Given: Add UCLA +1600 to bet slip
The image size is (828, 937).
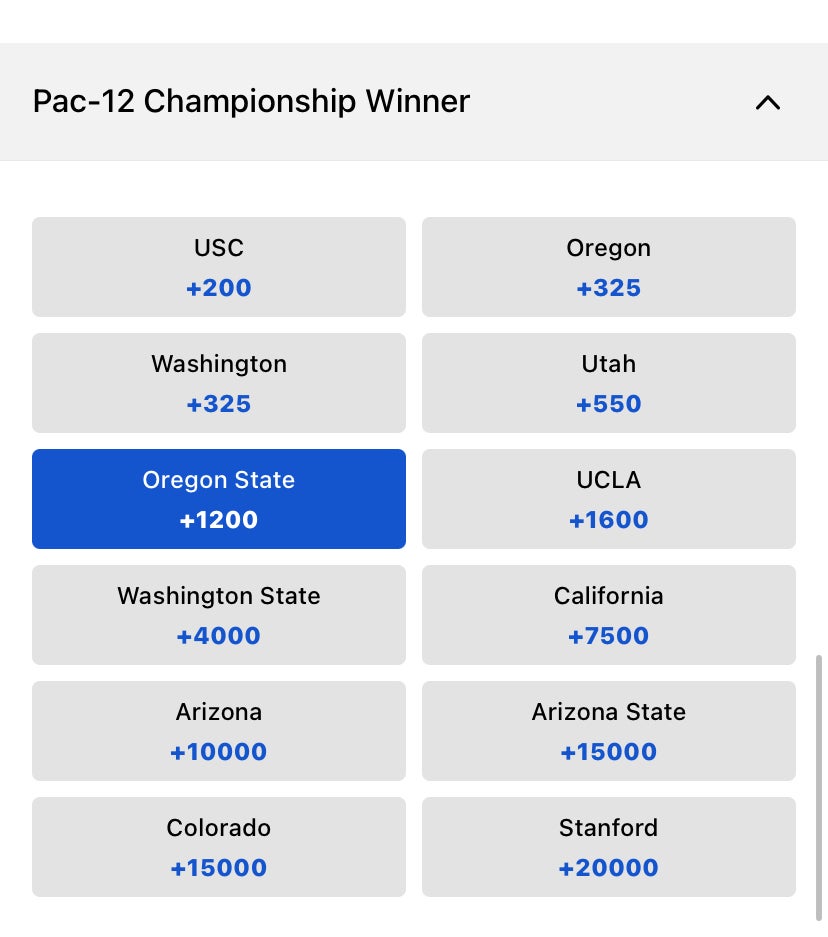Looking at the screenshot, I should [x=608, y=499].
